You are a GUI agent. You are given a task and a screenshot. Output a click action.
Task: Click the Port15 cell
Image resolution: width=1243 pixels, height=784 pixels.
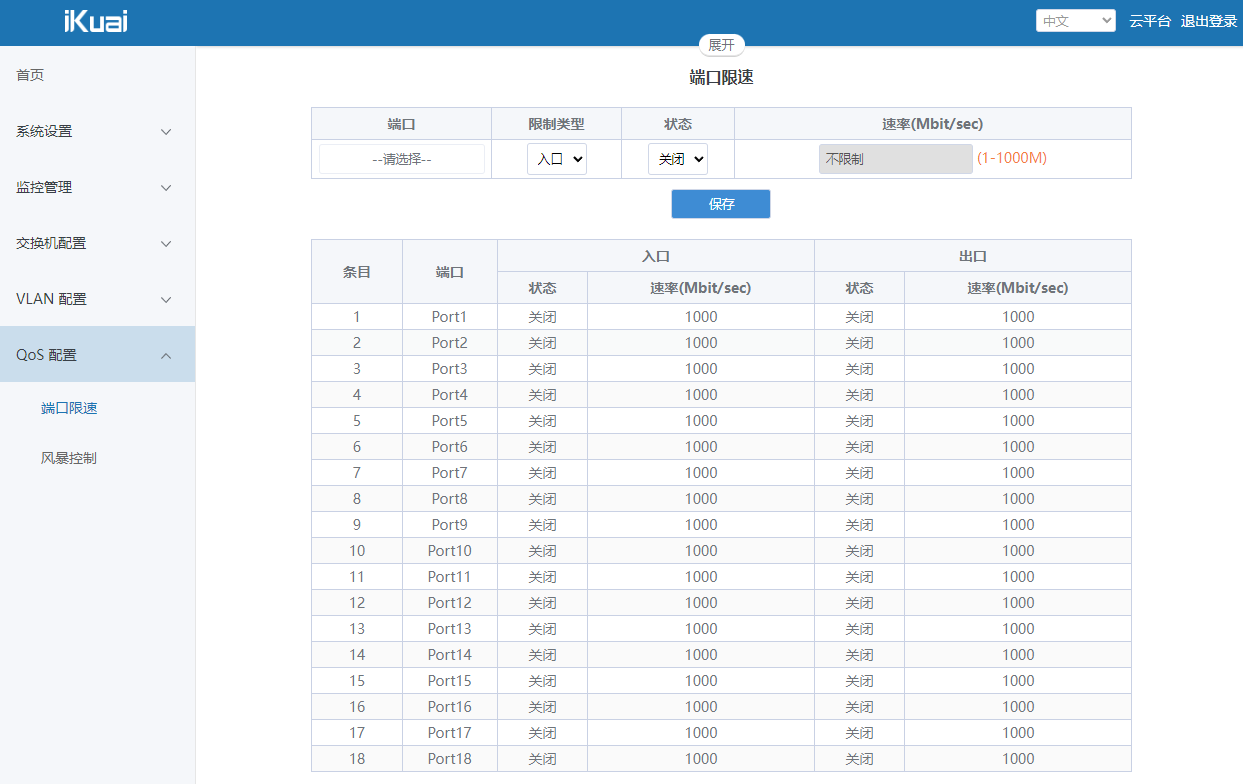[x=450, y=681]
